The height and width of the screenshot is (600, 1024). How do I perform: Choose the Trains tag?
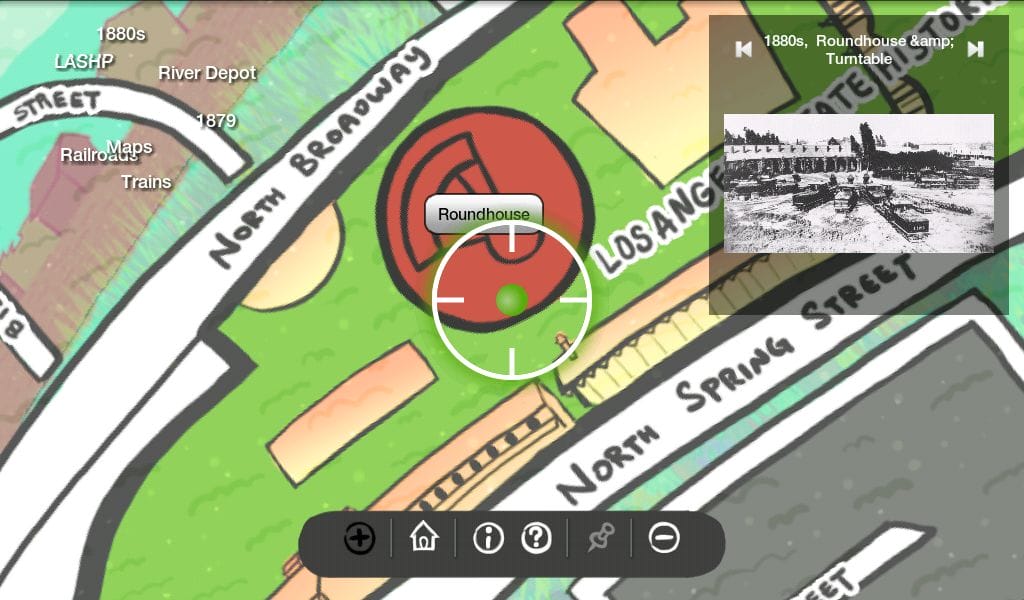tap(146, 182)
